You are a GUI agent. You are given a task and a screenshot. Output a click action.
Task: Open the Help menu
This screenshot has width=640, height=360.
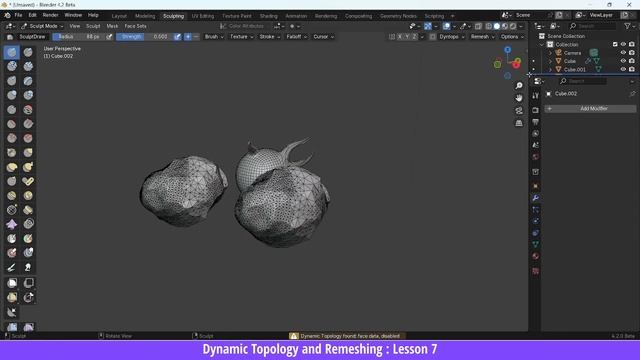tap(93, 15)
